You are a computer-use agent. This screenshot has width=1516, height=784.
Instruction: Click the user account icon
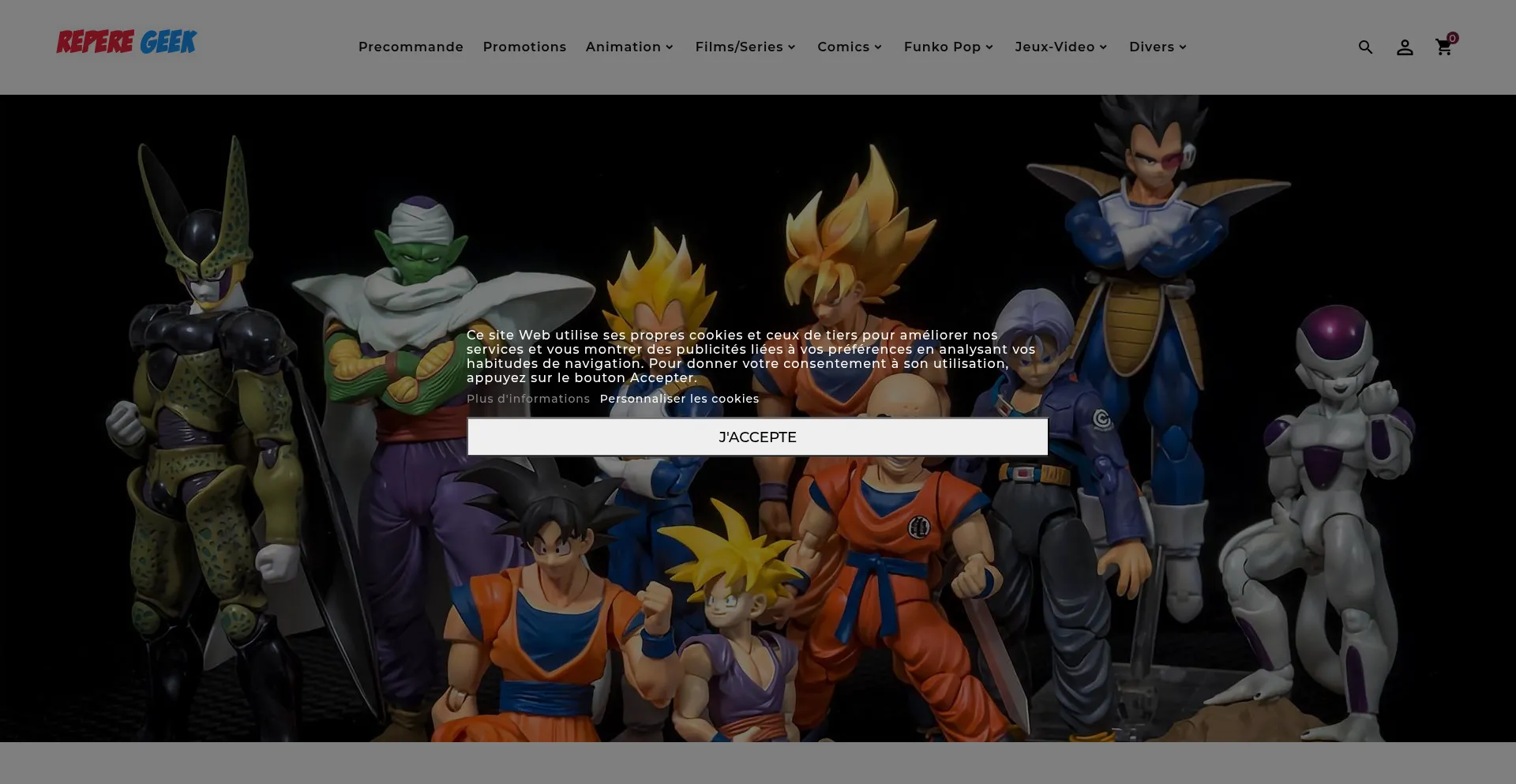pos(1405,47)
